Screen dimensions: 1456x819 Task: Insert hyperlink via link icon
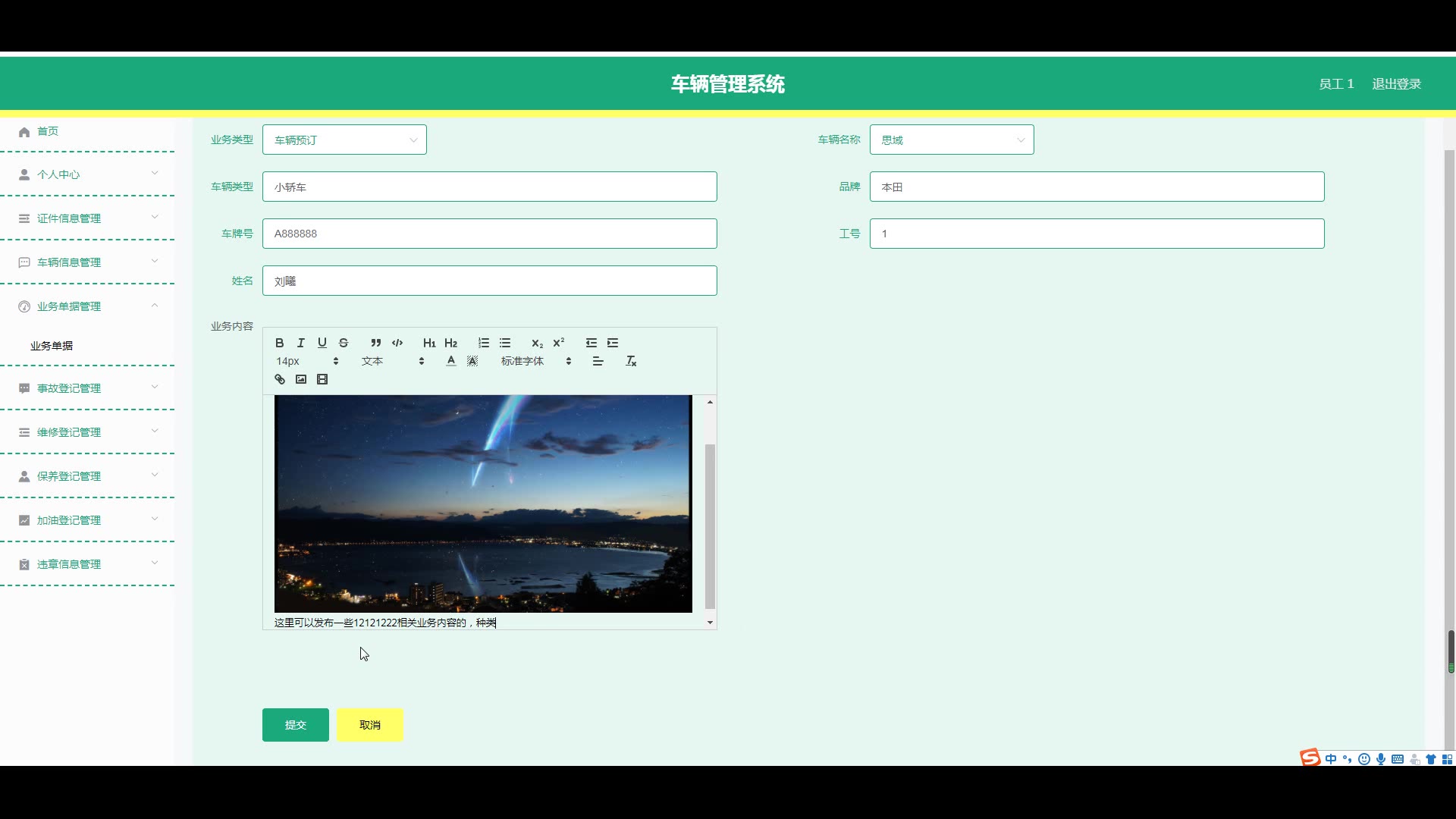click(x=280, y=379)
